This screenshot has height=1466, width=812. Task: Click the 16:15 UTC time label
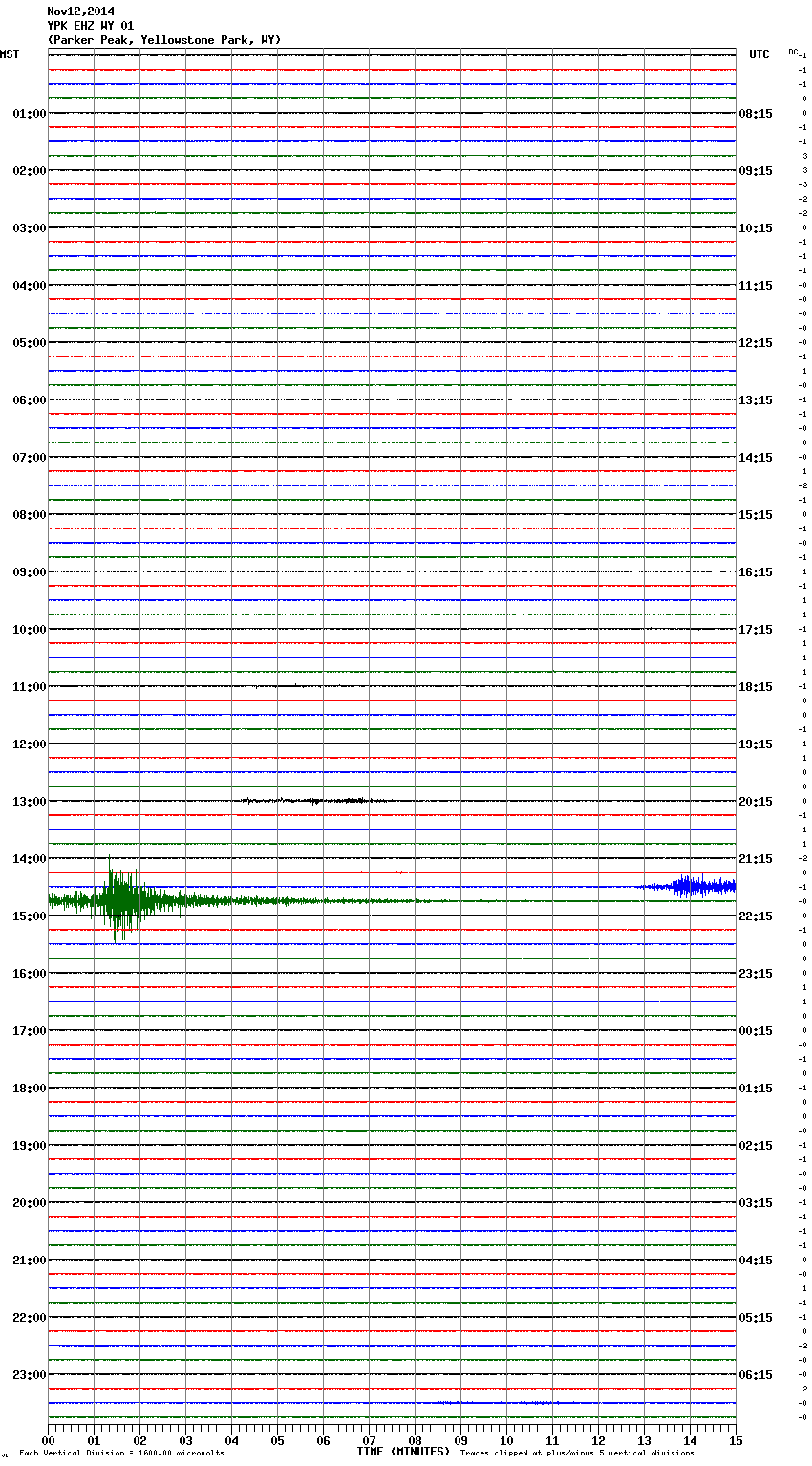pyautogui.click(x=756, y=572)
